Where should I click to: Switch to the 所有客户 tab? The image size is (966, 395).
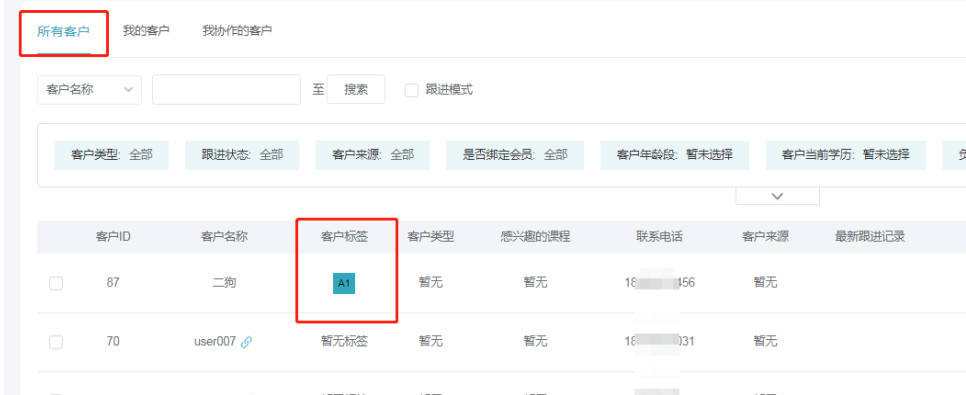[63, 32]
